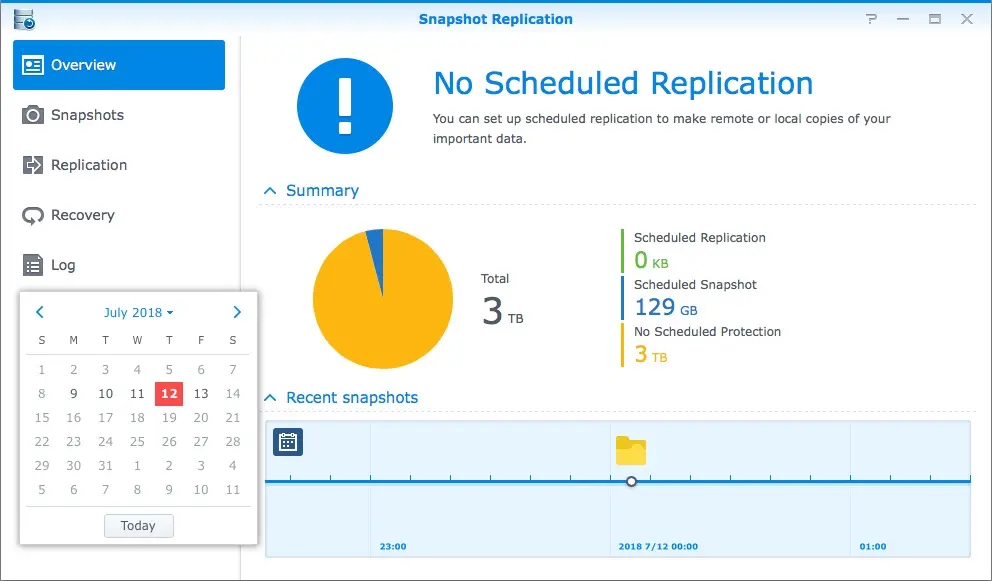Collapse the Recent snapshots section
This screenshot has width=992, height=581.
coord(270,397)
